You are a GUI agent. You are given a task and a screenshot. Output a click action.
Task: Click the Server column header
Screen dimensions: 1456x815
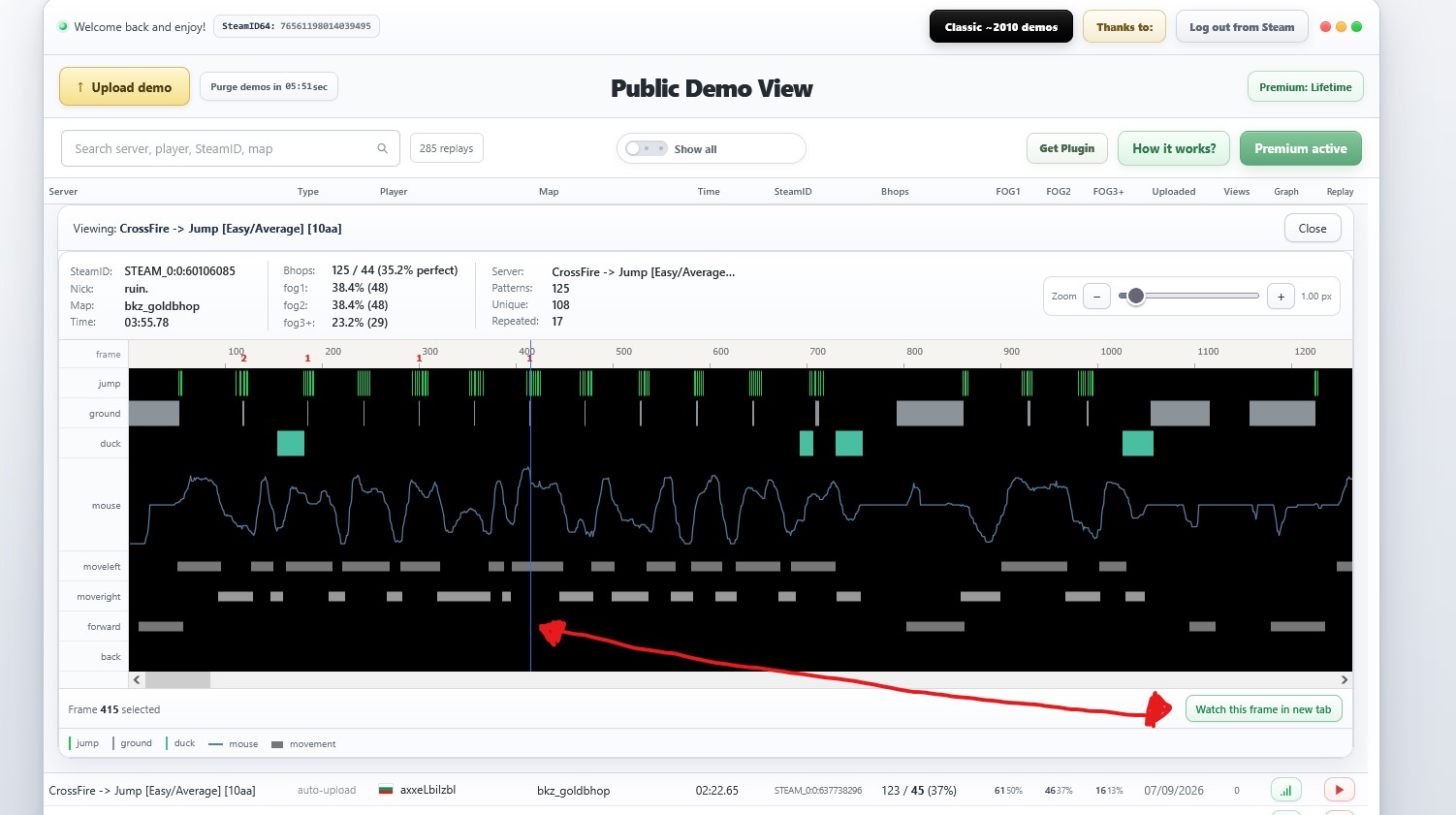click(x=63, y=192)
